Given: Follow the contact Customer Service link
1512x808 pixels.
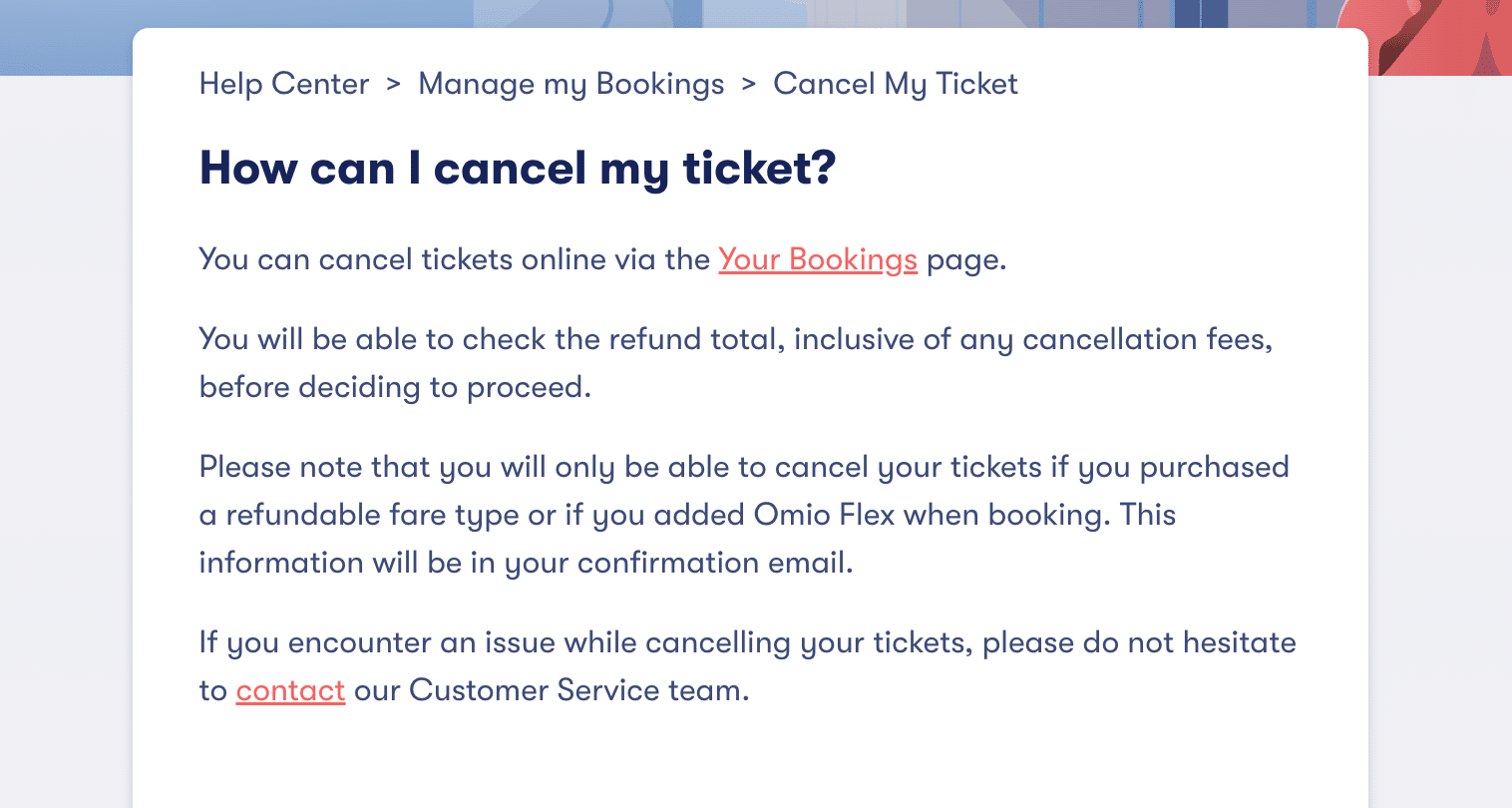Looking at the screenshot, I should click(290, 690).
